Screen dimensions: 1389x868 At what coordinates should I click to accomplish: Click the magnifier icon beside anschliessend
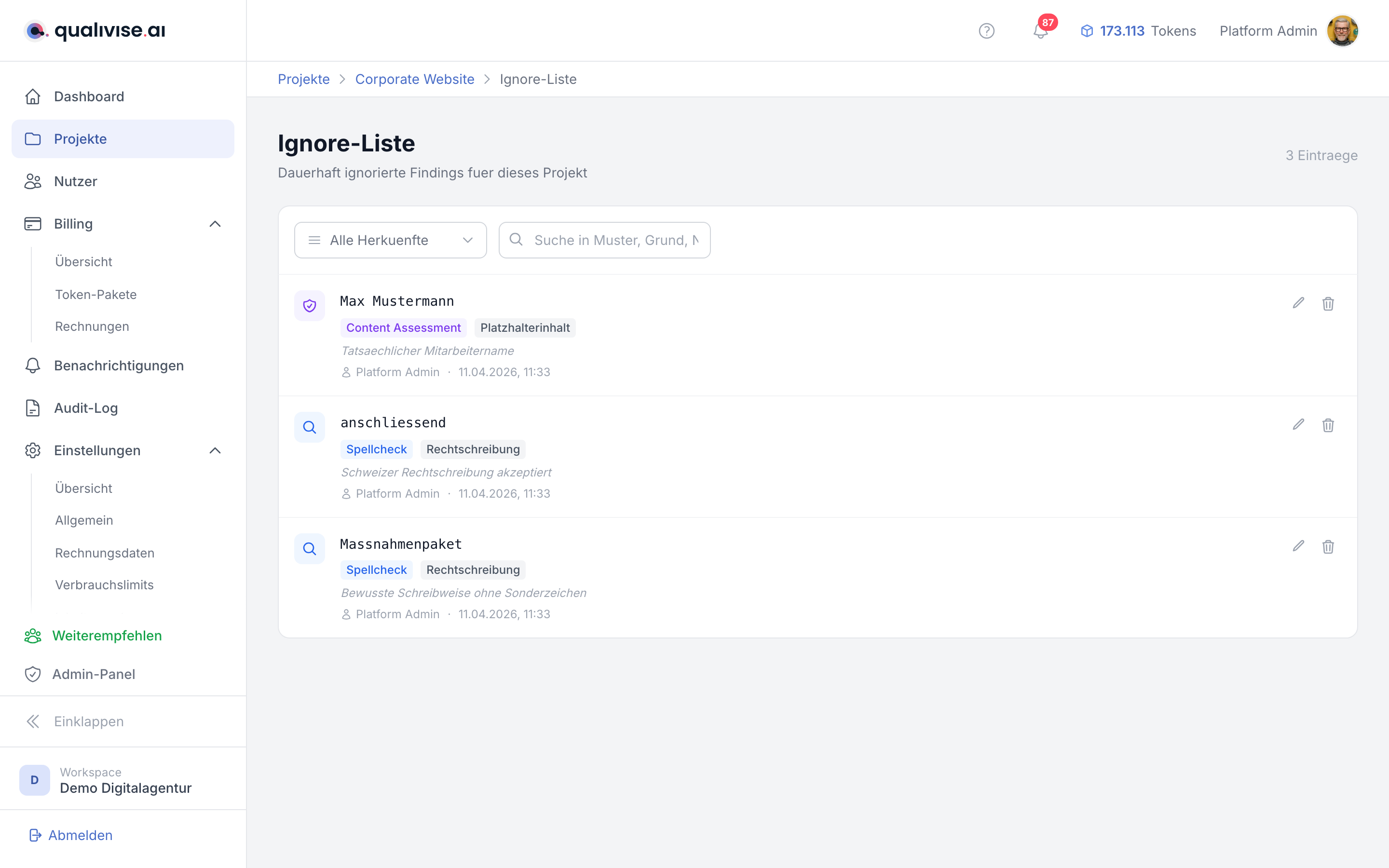coord(309,427)
